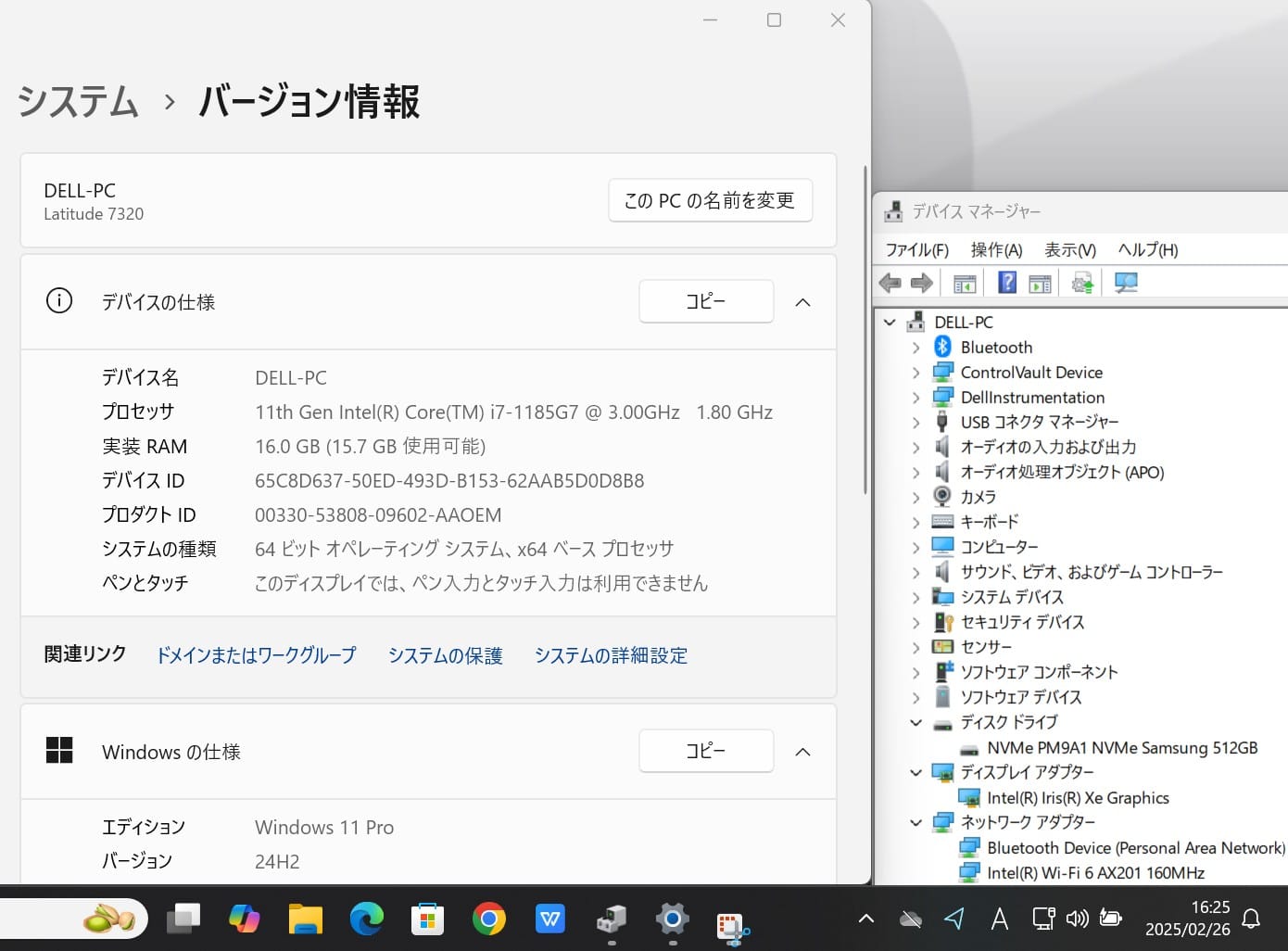Open the 表示(V) menu
Viewport: 1288px width, 951px height.
pos(1069,249)
